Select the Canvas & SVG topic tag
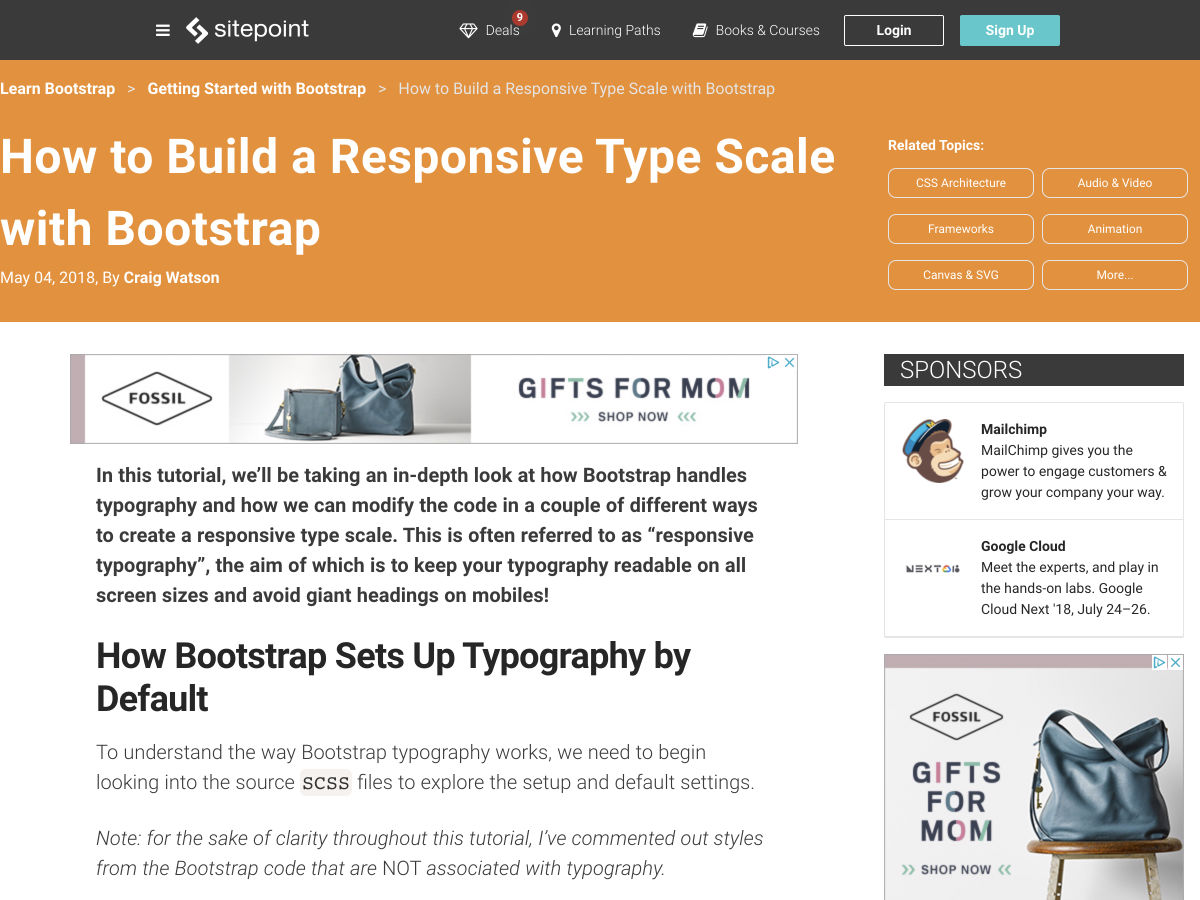The width and height of the screenshot is (1200, 900). click(x=960, y=275)
